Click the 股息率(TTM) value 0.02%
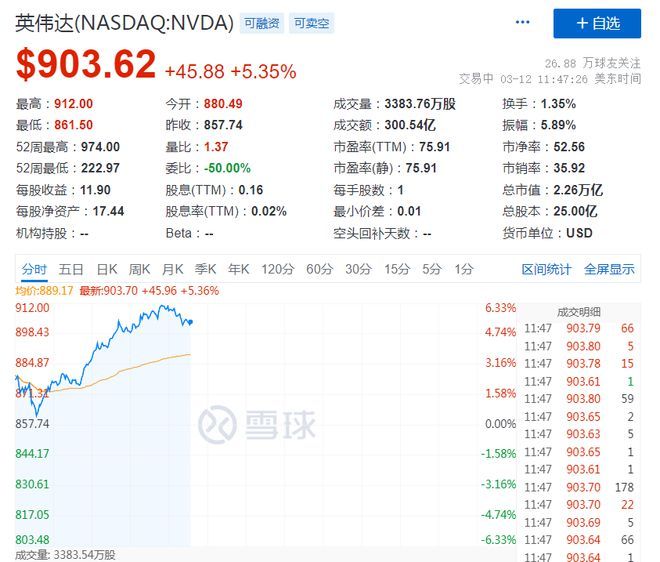 click(x=269, y=211)
